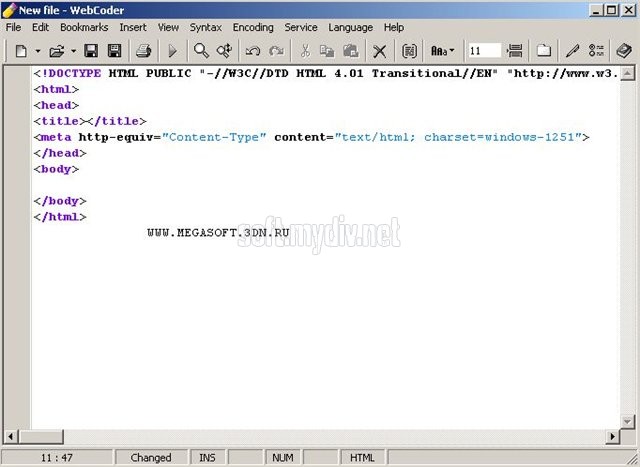The width and height of the screenshot is (640, 467).
Task: Click the Undo arrow icon
Action: click(253, 50)
